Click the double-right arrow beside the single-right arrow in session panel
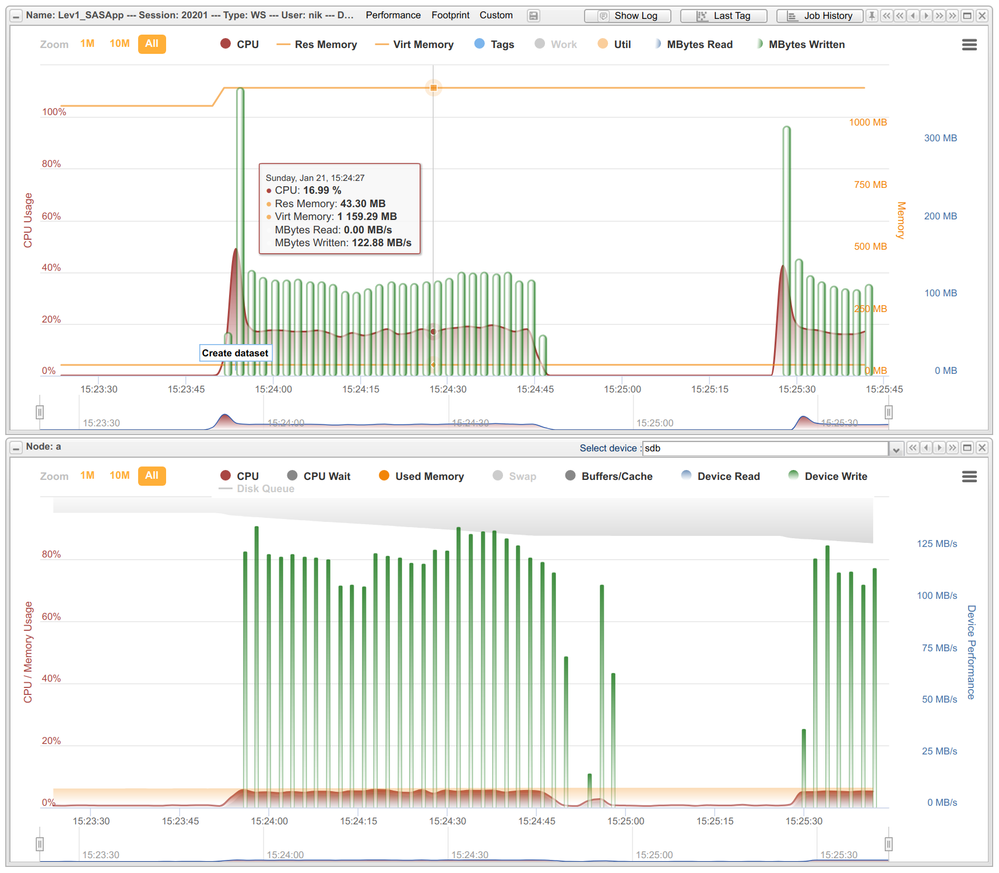The image size is (999, 873). (x=940, y=16)
